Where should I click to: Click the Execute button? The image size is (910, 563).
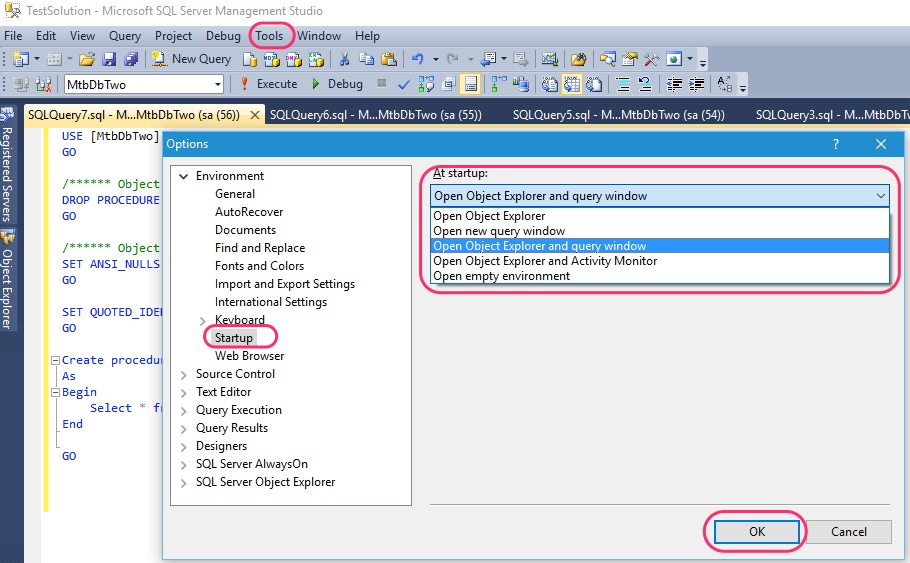point(269,84)
